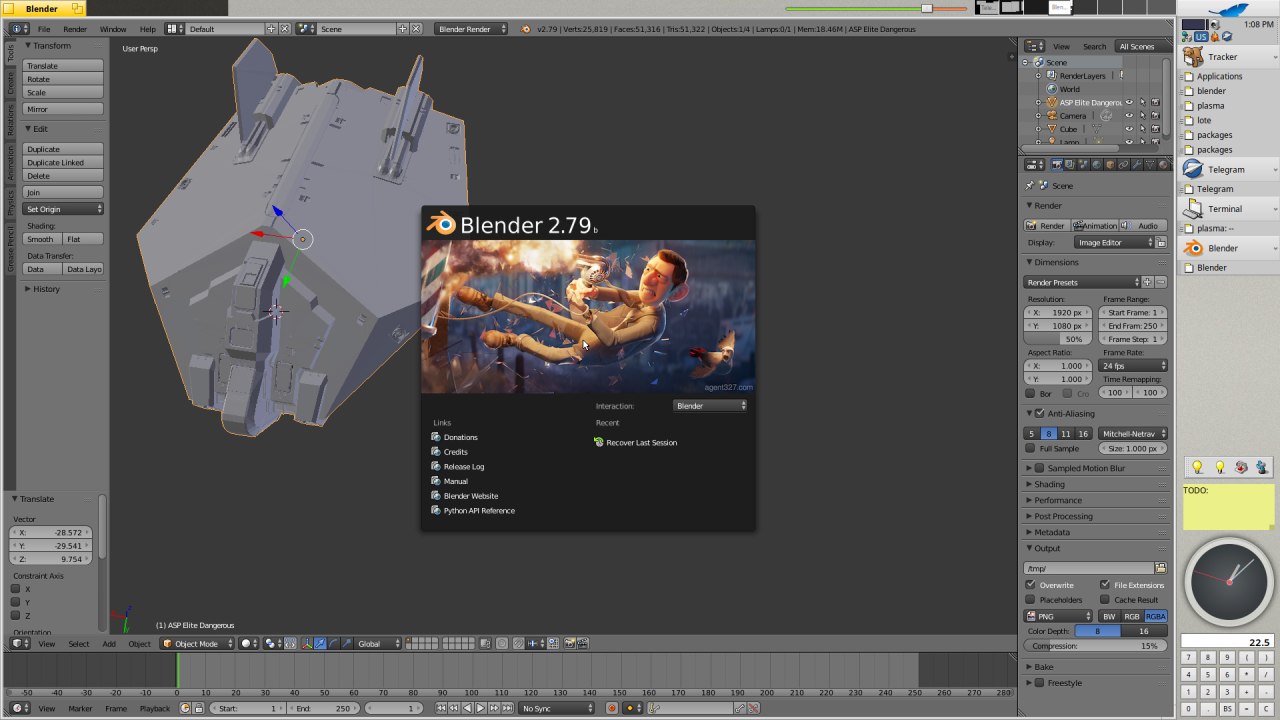Toggle the Anti-Aliasing checkbox

click(x=1040, y=413)
